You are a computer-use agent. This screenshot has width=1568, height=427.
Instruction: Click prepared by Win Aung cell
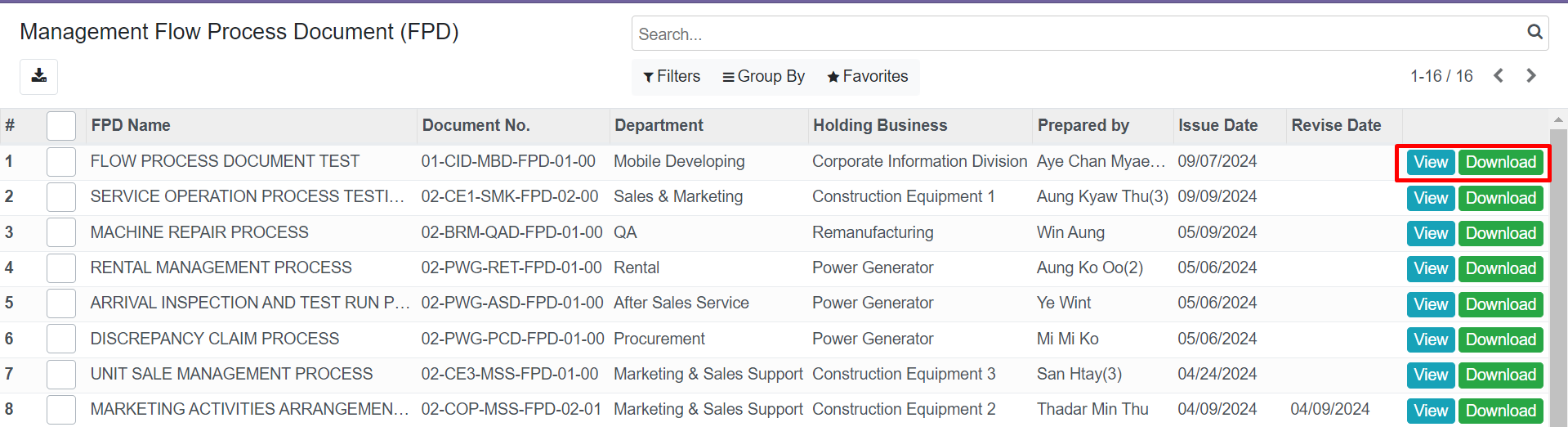pyautogui.click(x=1070, y=232)
